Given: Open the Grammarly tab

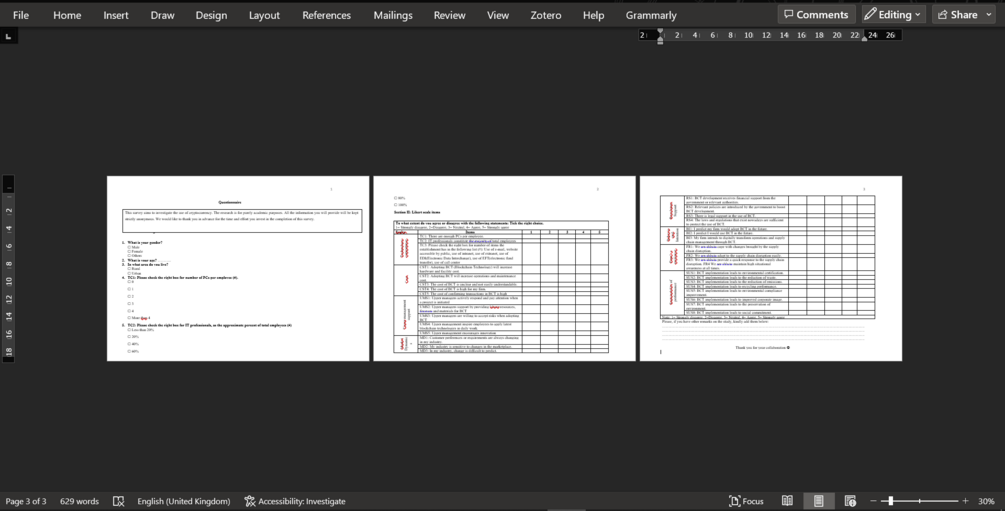Looking at the screenshot, I should point(651,15).
